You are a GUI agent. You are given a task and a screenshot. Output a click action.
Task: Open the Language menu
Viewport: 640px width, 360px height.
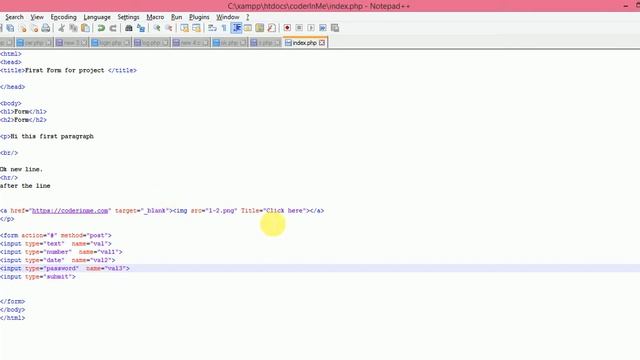click(97, 17)
